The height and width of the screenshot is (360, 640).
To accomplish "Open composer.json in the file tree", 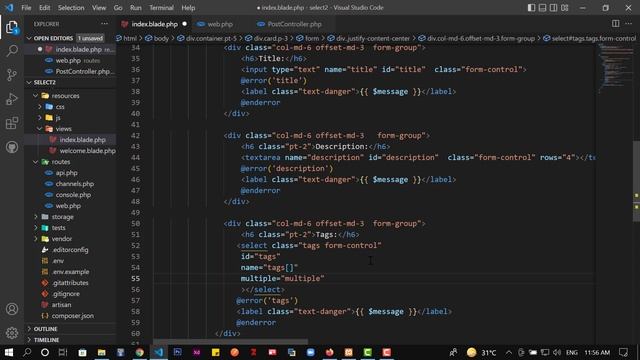I will coord(72,316).
